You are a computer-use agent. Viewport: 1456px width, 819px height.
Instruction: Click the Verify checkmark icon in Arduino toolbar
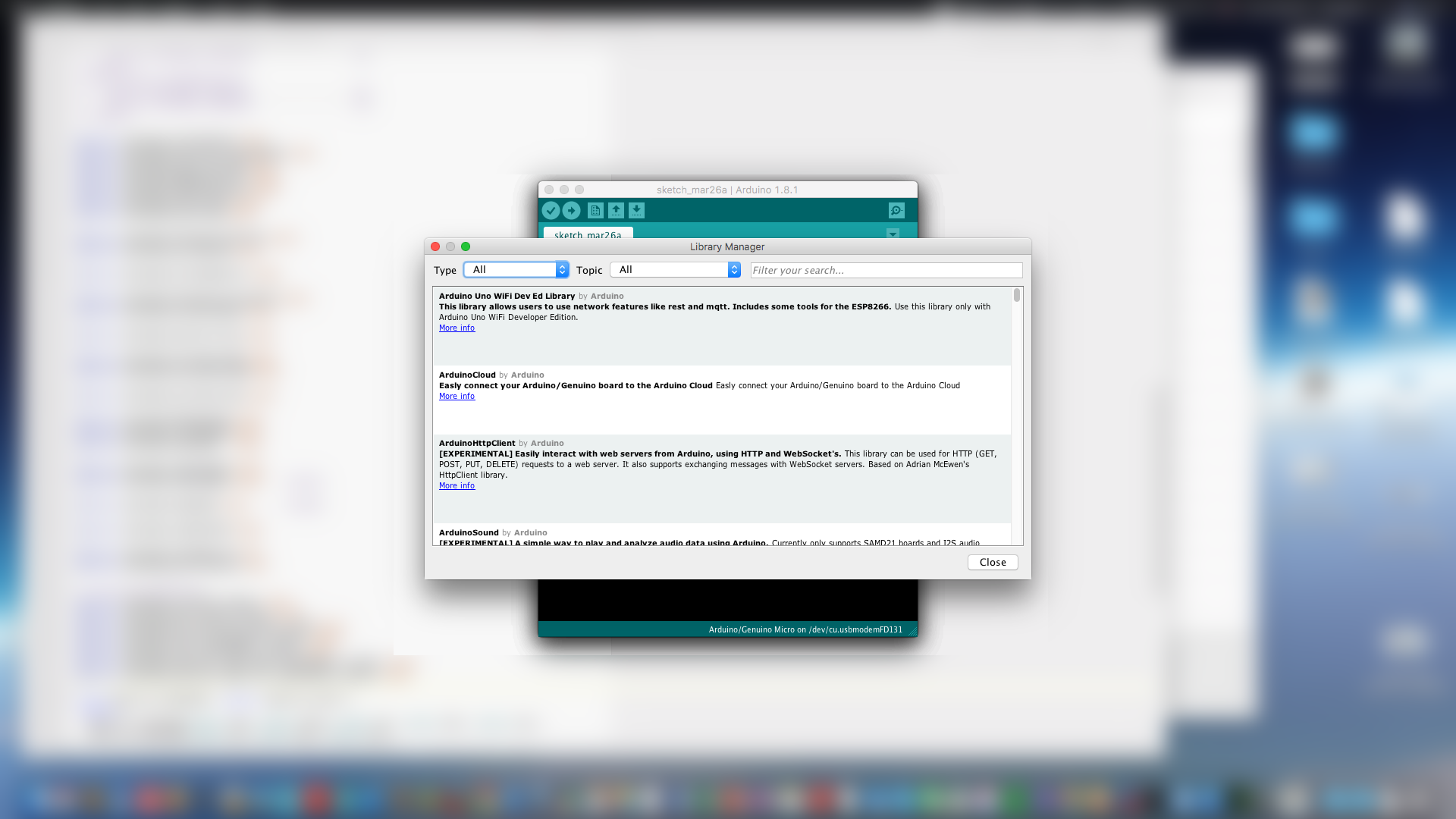[x=551, y=210]
